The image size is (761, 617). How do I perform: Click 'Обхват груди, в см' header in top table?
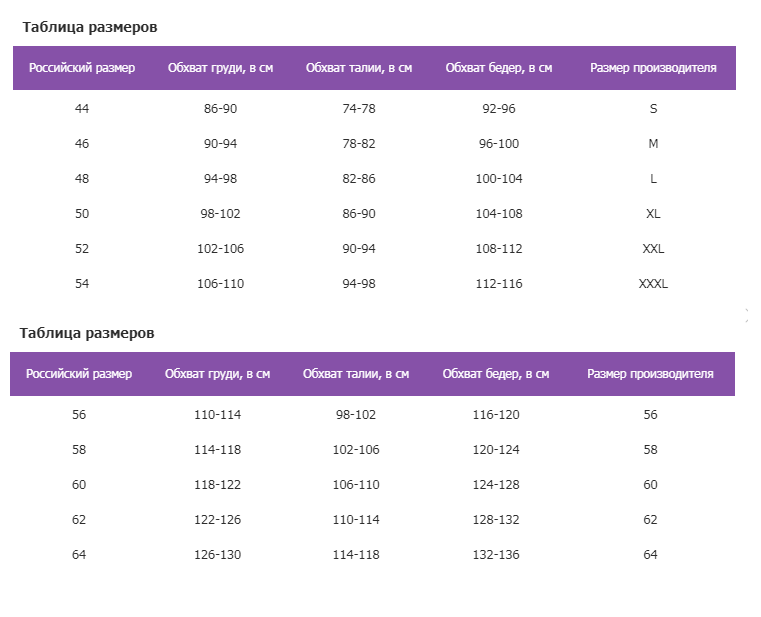tap(220, 68)
